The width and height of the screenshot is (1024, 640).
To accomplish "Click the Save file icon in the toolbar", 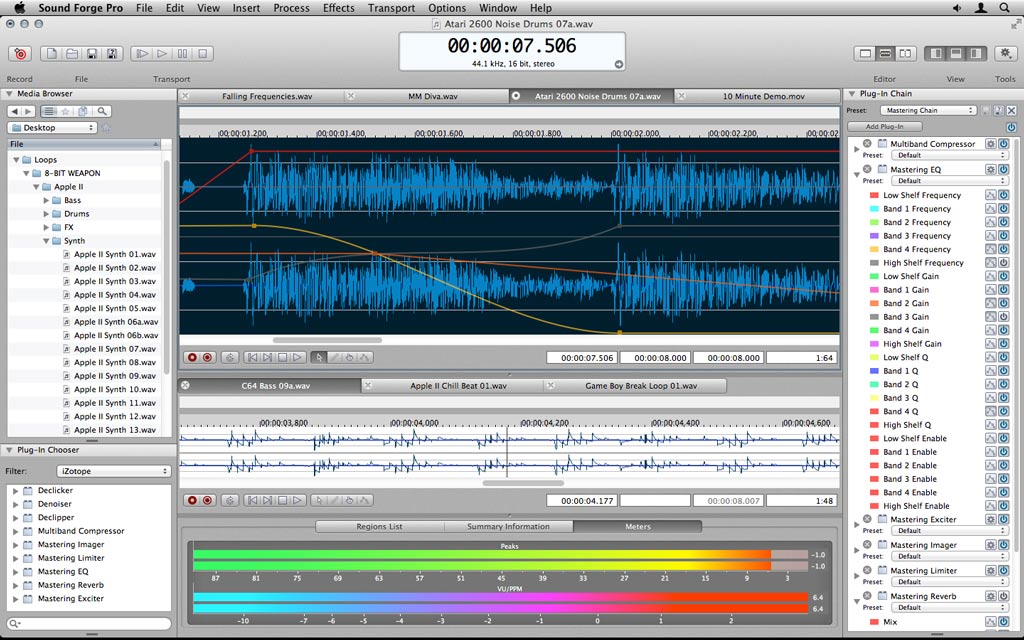I will [92, 54].
